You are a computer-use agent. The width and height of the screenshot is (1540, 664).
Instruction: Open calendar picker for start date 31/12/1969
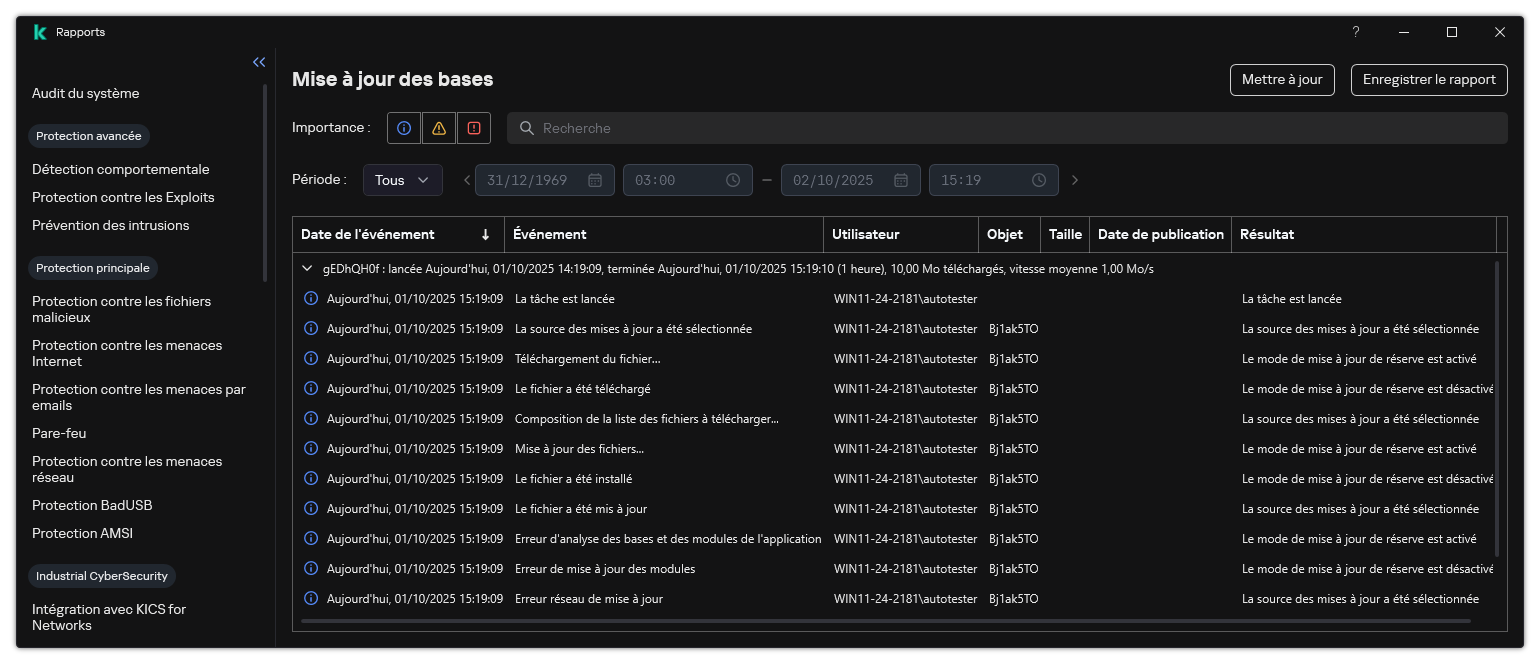595,180
